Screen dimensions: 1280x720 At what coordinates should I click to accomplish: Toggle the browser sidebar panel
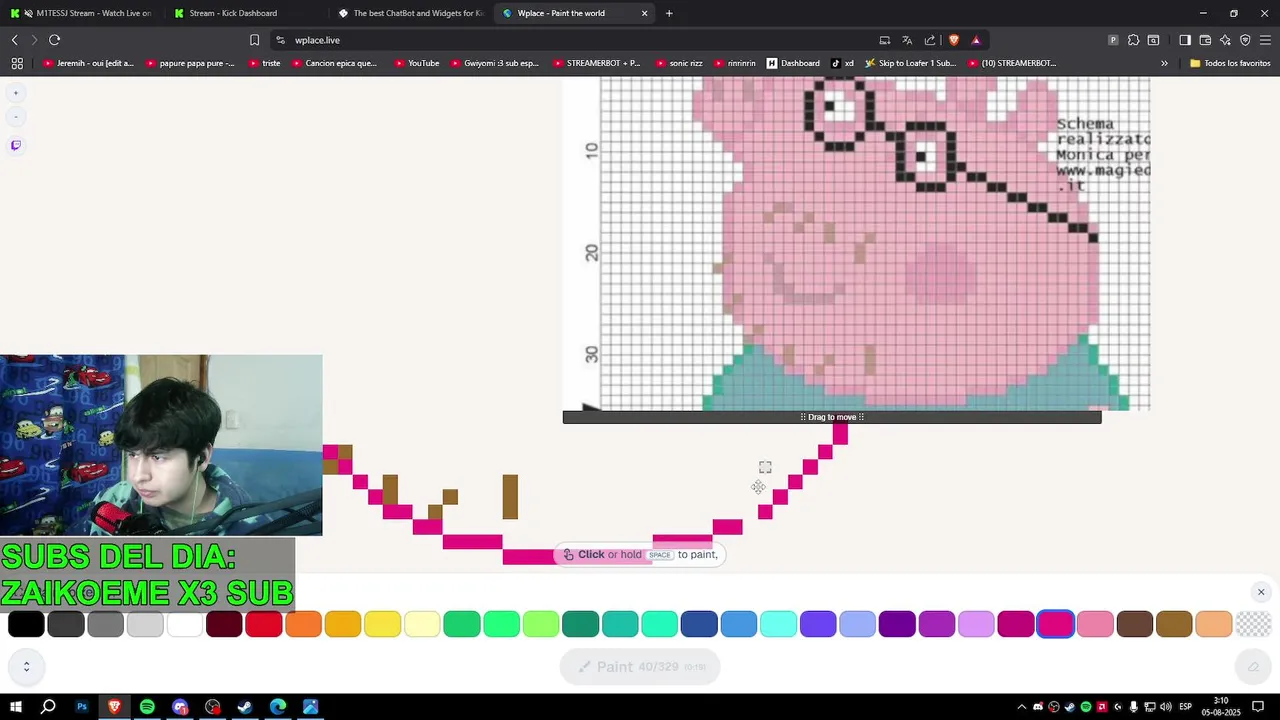tap(1185, 40)
